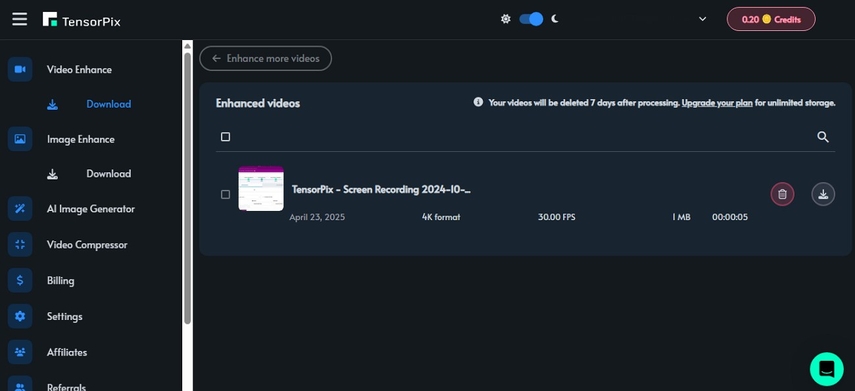Click the TensorPix - Screen Recording title
Viewport: 855px width, 391px height.
tap(381, 190)
